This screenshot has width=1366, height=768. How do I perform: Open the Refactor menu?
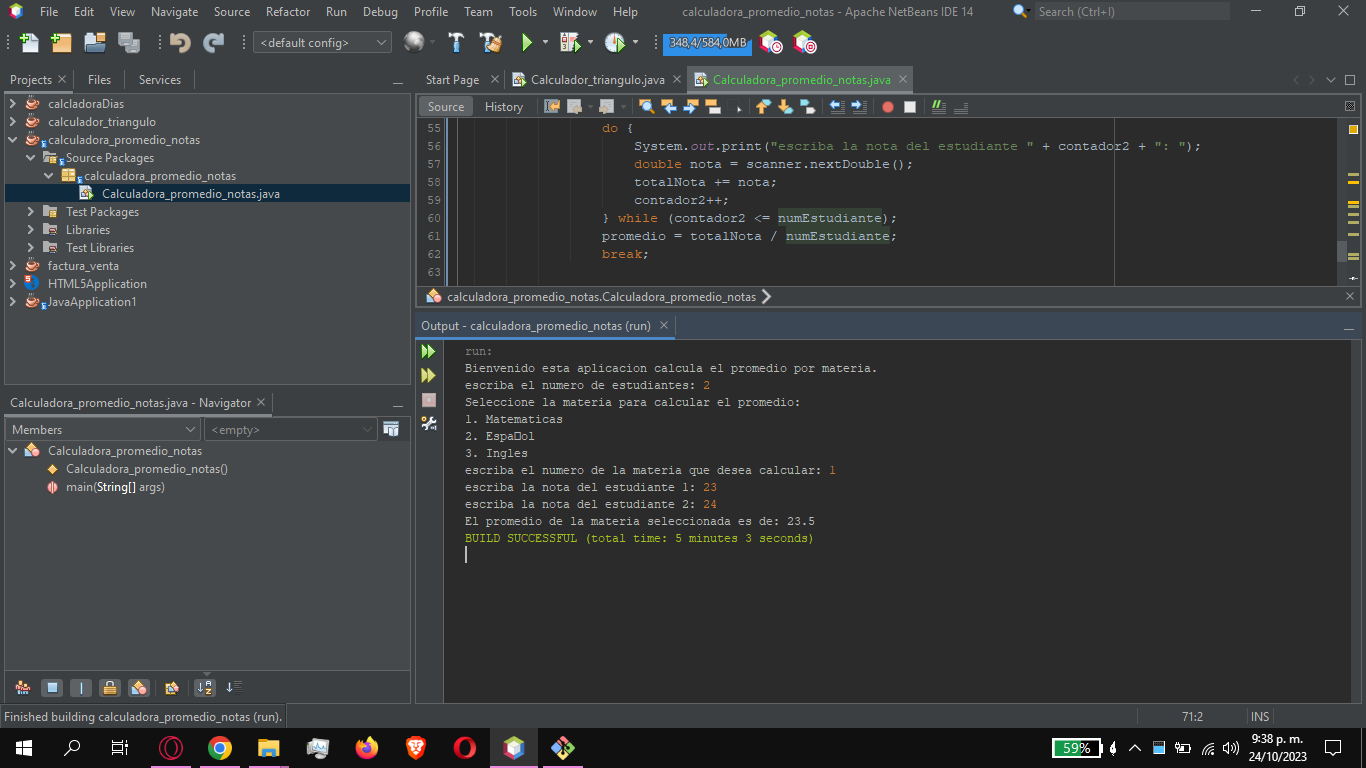[288, 12]
